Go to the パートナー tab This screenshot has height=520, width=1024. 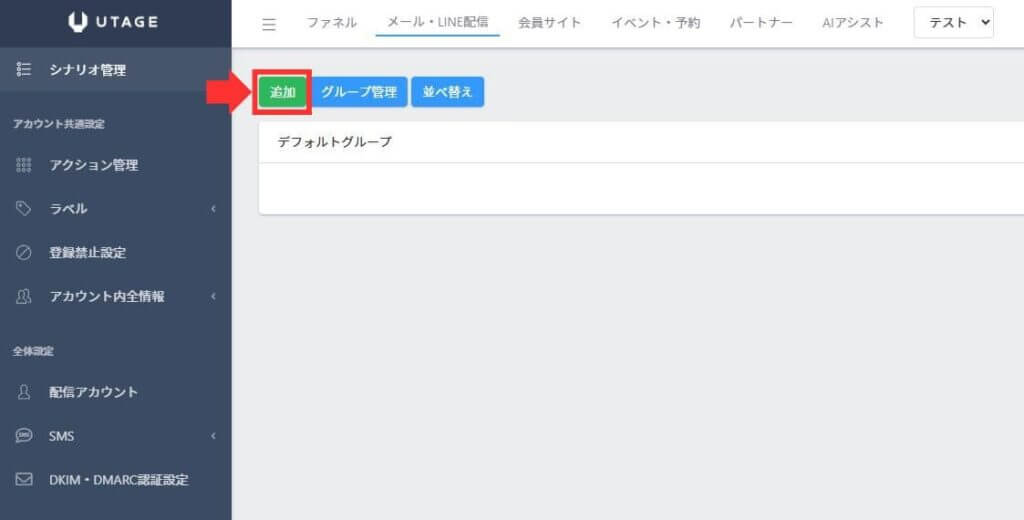[761, 23]
